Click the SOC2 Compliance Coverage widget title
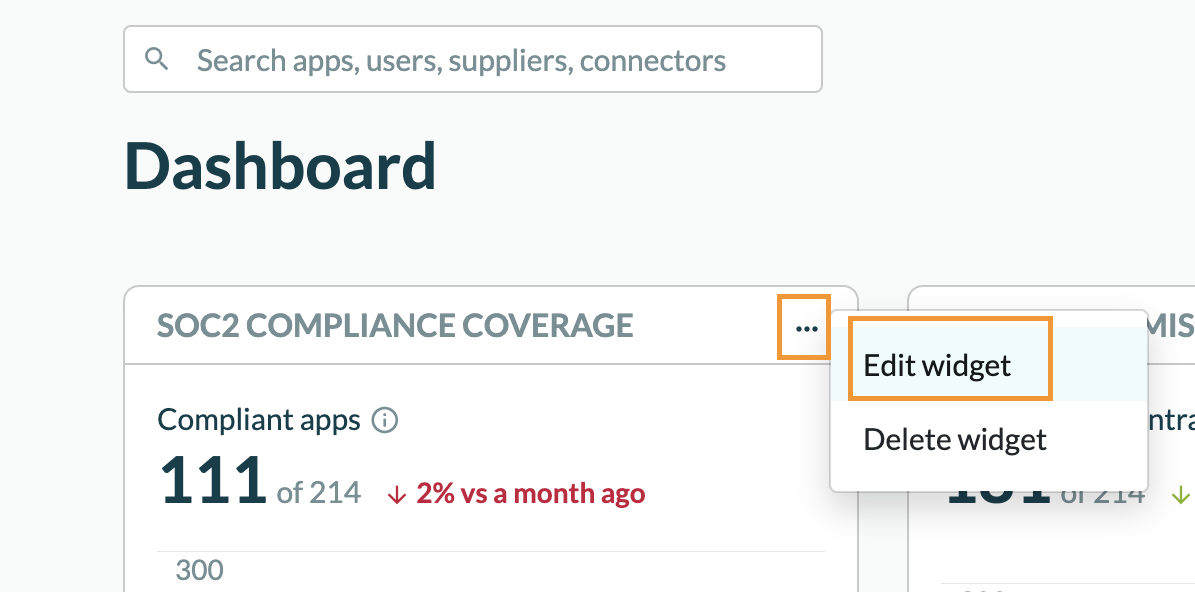1195x592 pixels. [395, 325]
